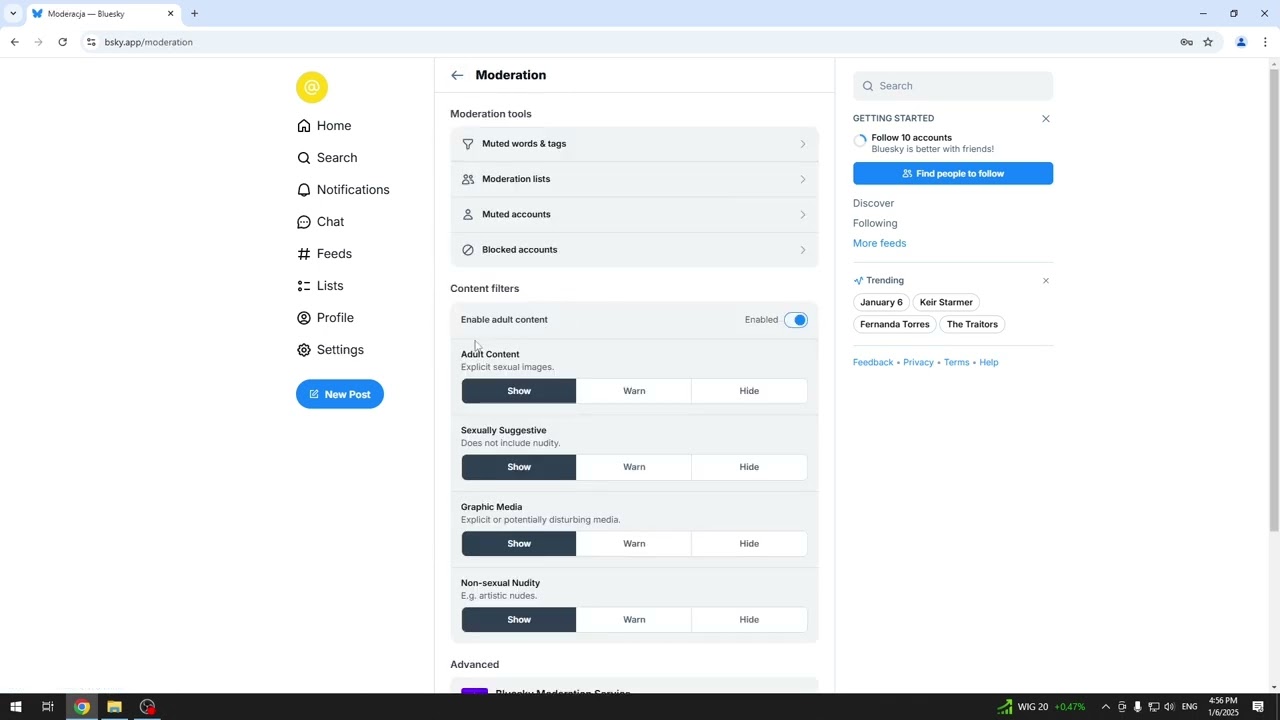Open More feeds link
This screenshot has width=1280, height=720.
[879, 243]
